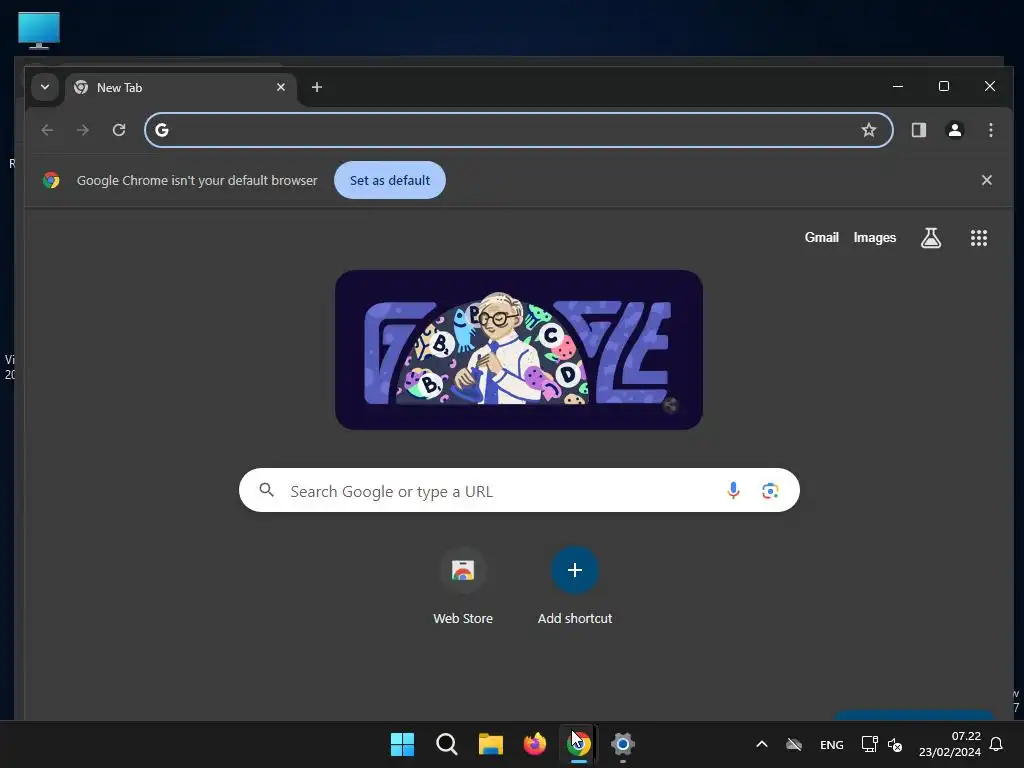Click the Google G icon in address bar
Viewport: 1024px width, 768px height.
tap(162, 130)
